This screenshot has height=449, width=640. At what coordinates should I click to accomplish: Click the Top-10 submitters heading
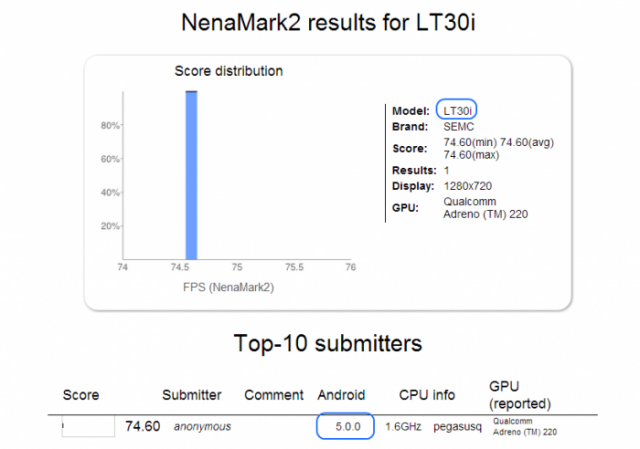point(328,343)
